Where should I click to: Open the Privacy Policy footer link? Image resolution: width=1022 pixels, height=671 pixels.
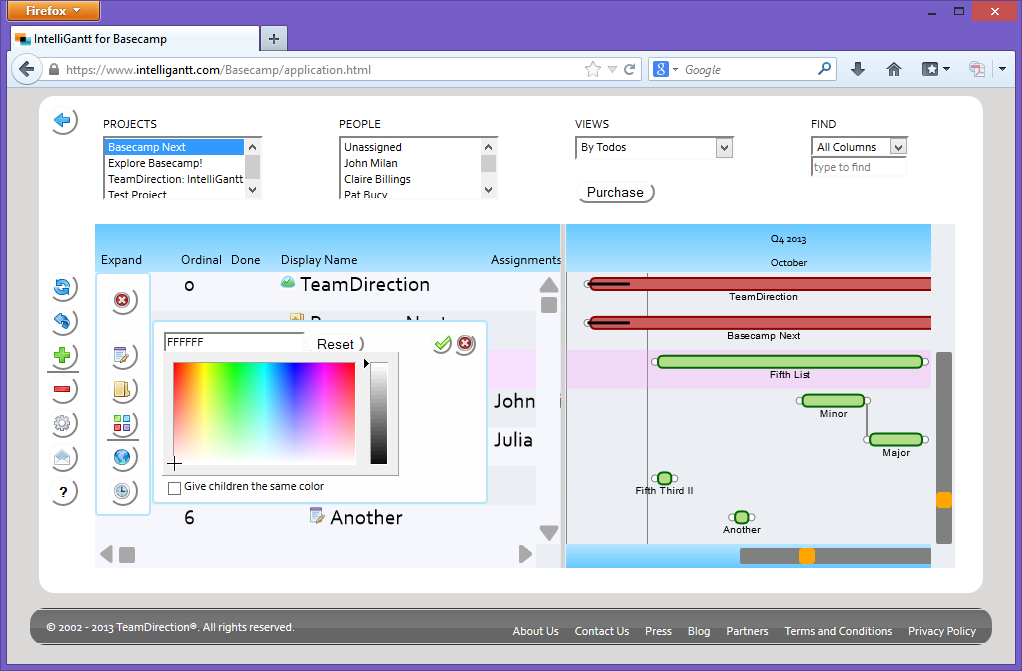(x=942, y=631)
